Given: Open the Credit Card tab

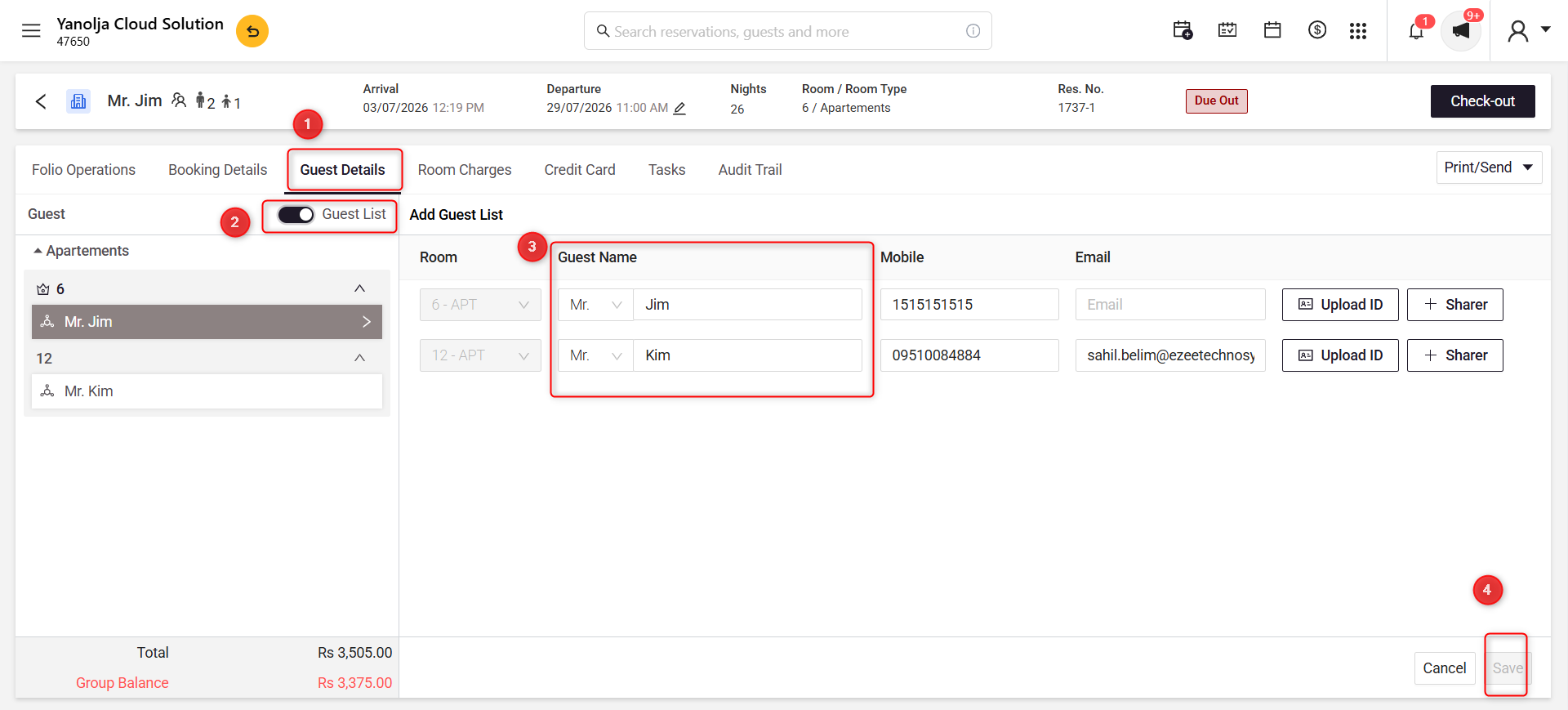Looking at the screenshot, I should coord(580,170).
